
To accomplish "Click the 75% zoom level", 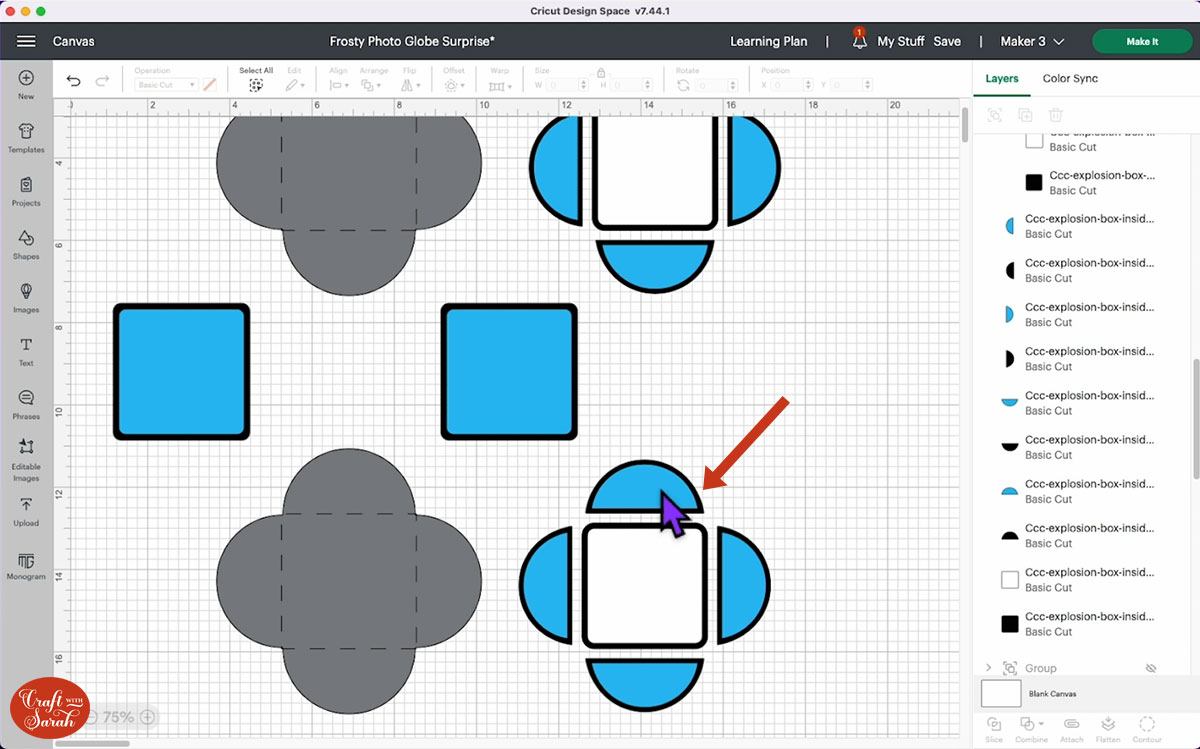I will (119, 717).
